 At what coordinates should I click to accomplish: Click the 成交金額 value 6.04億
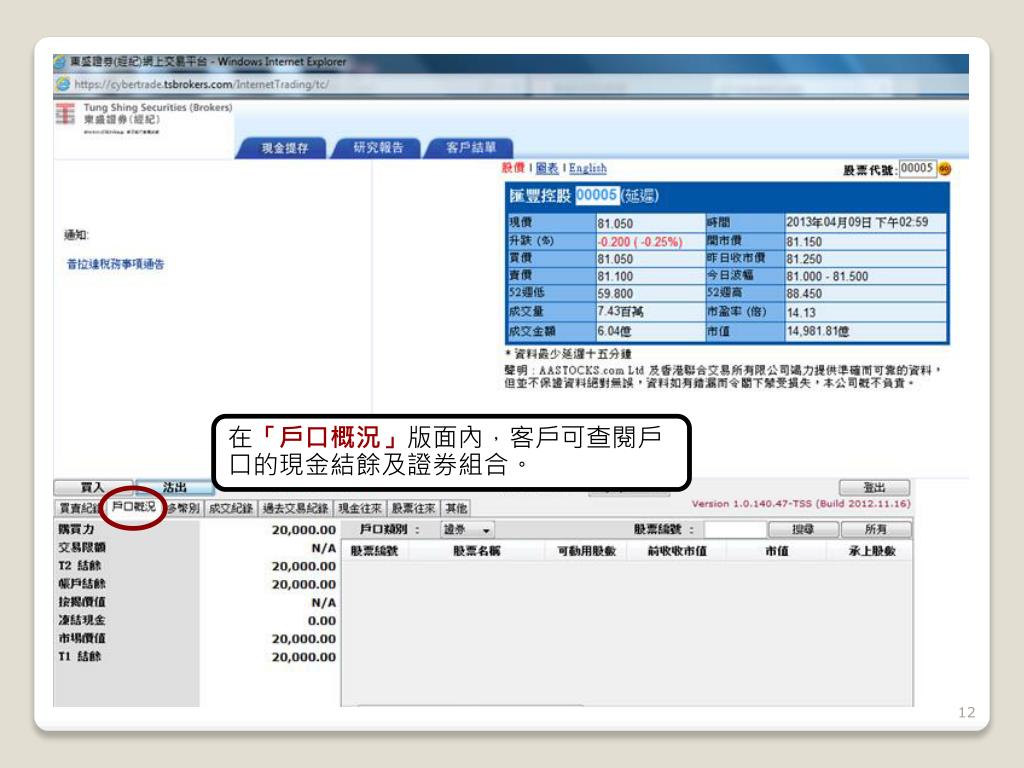click(614, 331)
